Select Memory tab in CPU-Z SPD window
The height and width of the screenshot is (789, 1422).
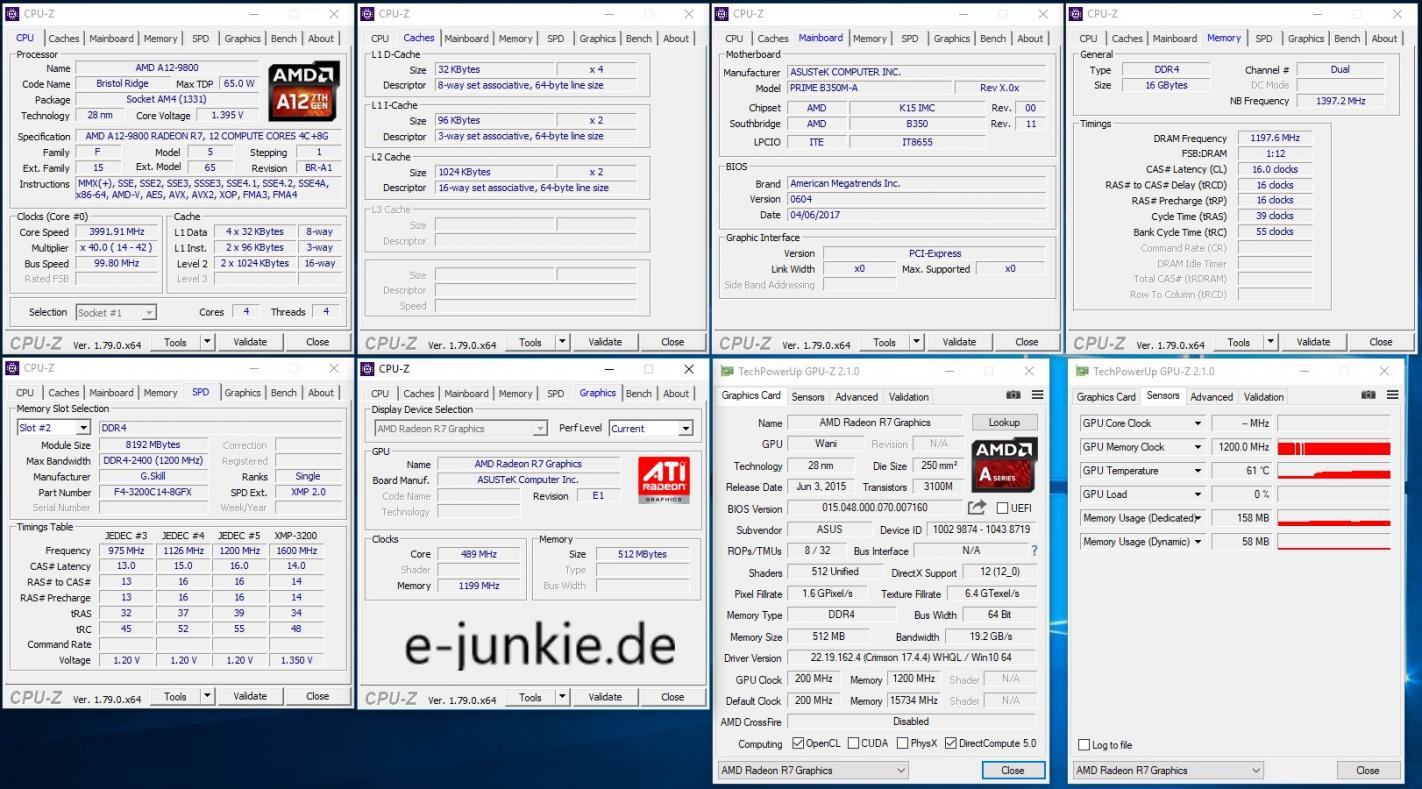(x=160, y=393)
